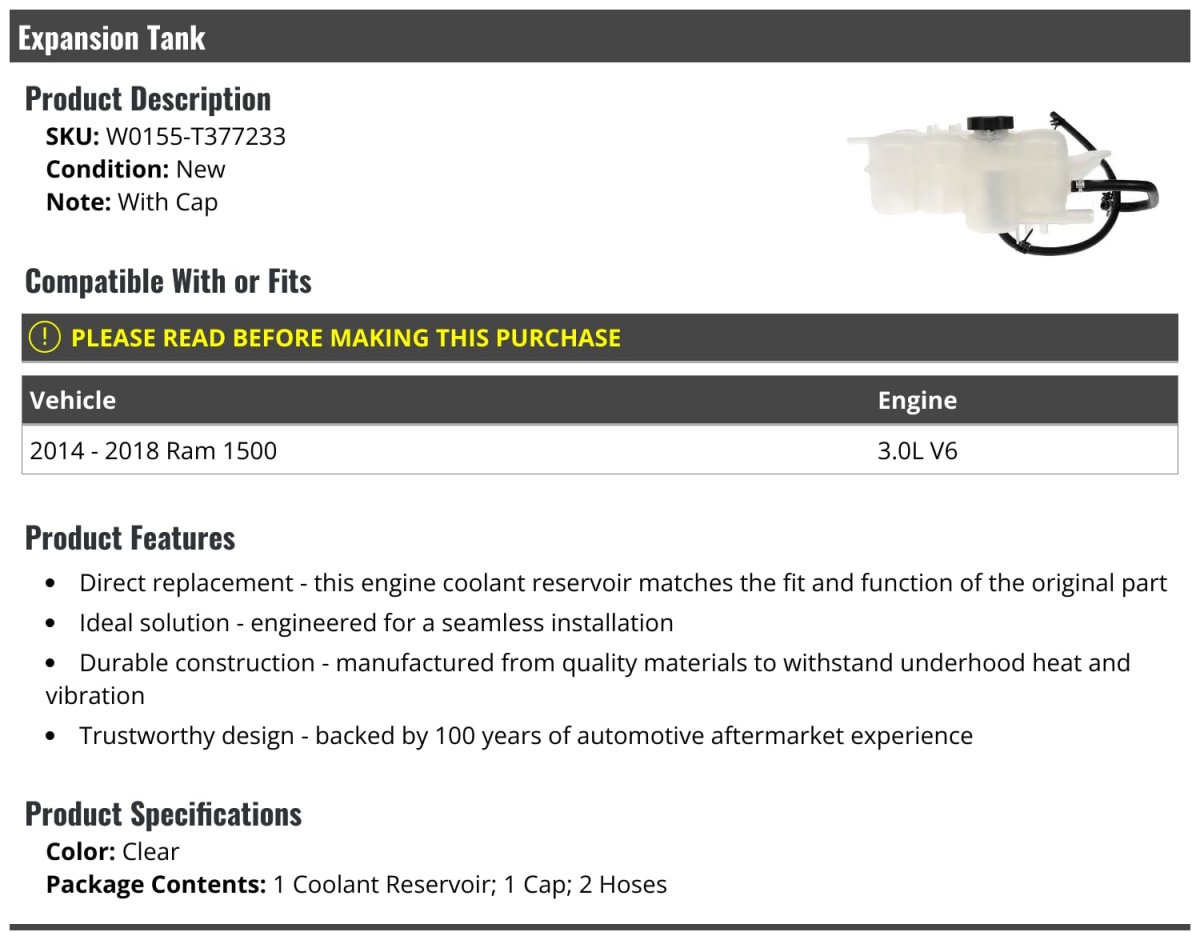Click the Note: With Cap line
This screenshot has width=1200, height=940.
click(x=132, y=202)
